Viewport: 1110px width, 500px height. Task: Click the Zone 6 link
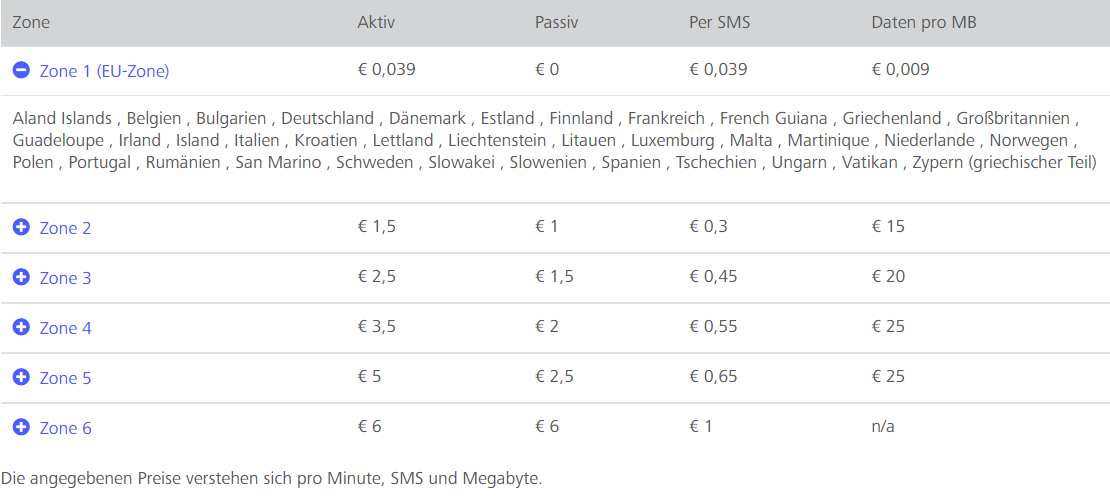pos(65,428)
